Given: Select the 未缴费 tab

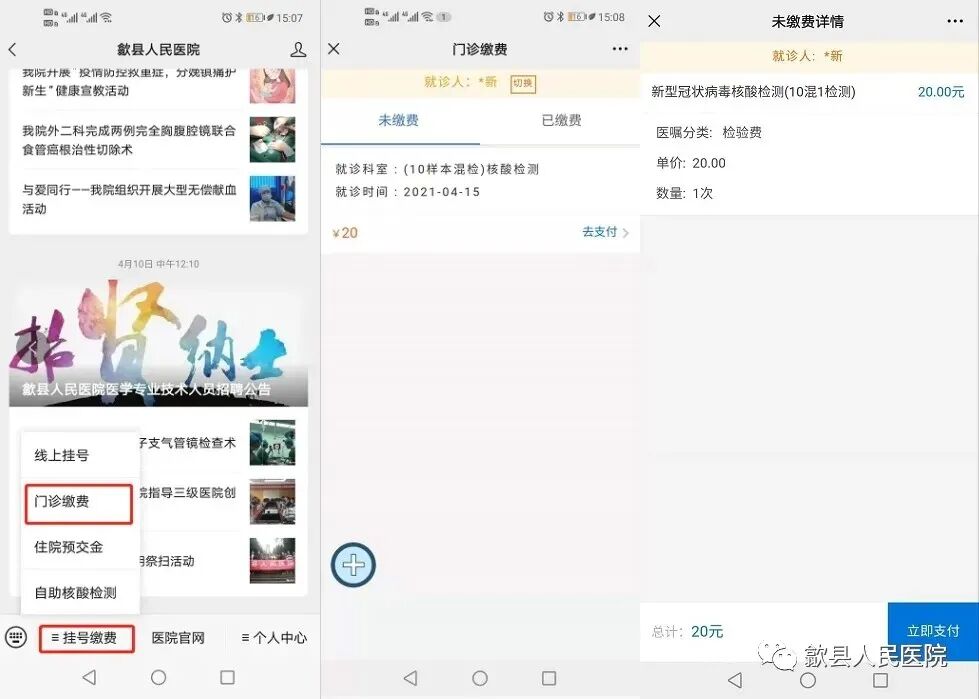Looking at the screenshot, I should (398, 119).
